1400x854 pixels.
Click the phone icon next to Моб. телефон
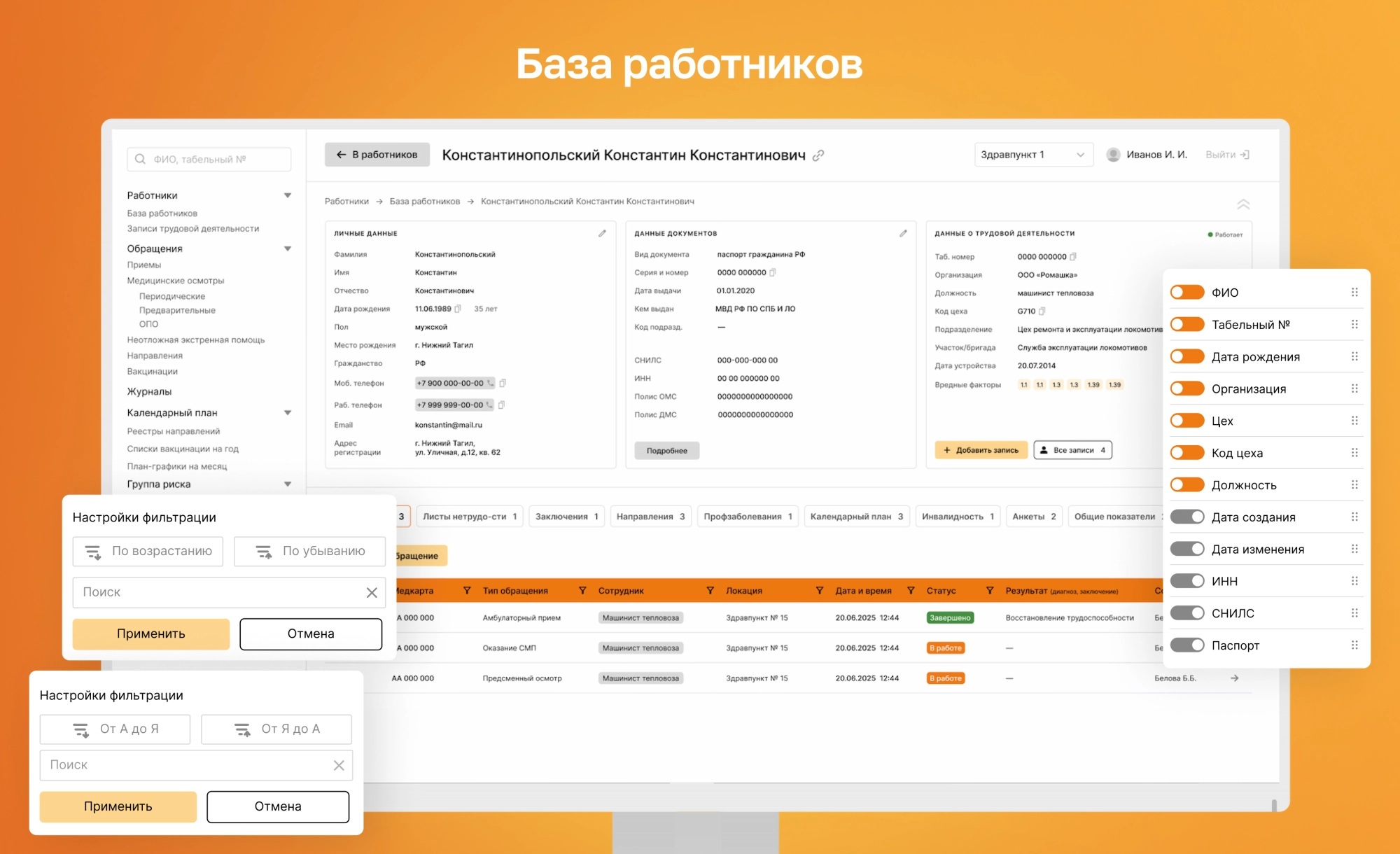coord(491,384)
